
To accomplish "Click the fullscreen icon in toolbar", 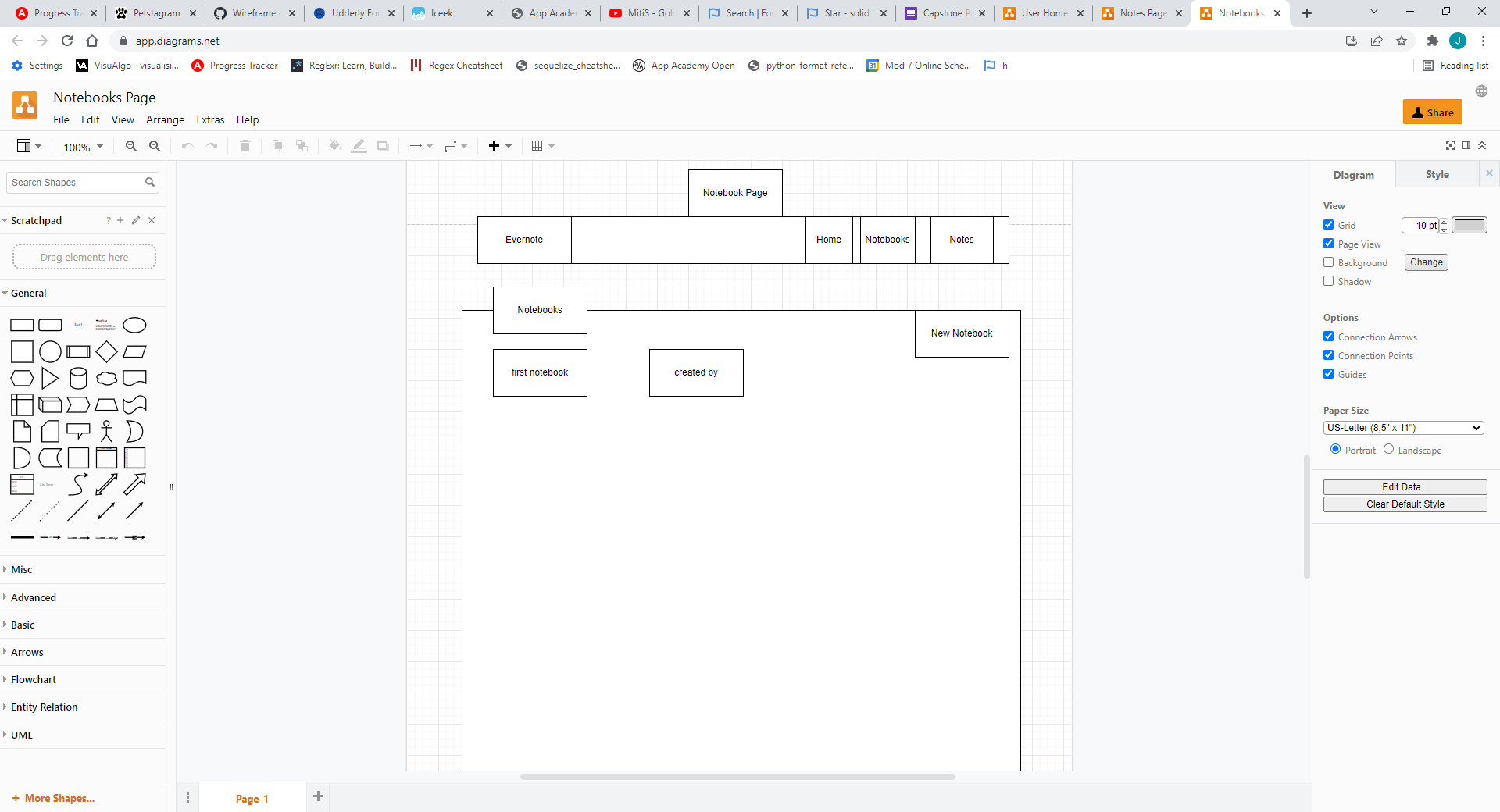I will [1451, 146].
